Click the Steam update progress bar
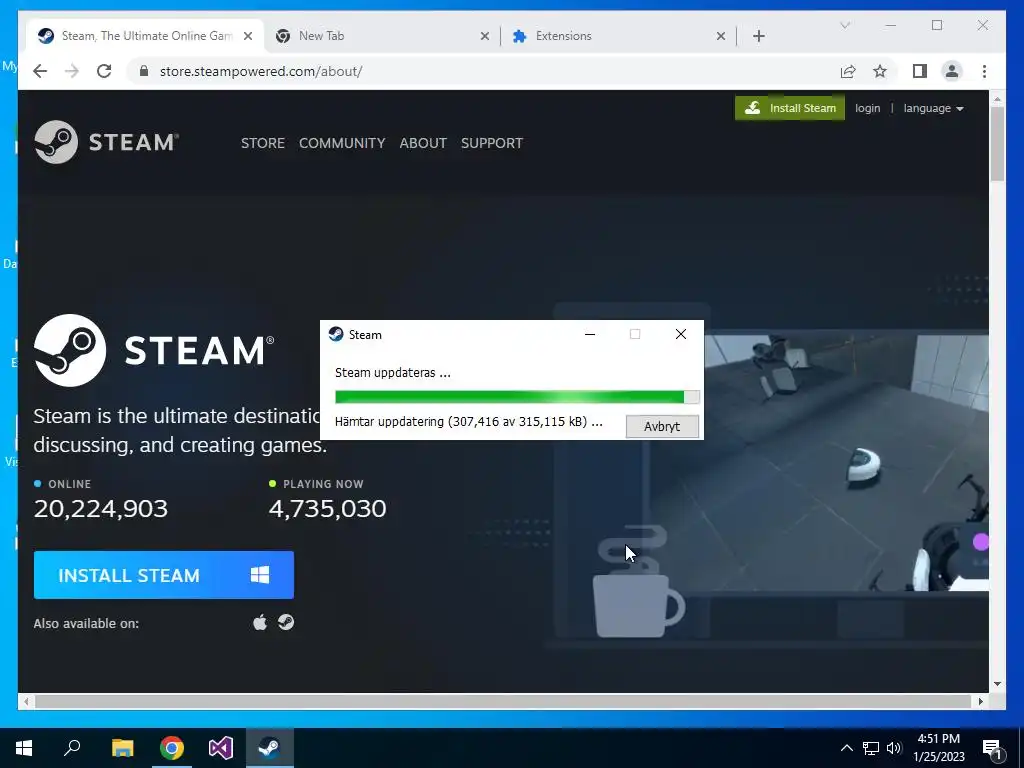1024x768 pixels. (x=517, y=396)
